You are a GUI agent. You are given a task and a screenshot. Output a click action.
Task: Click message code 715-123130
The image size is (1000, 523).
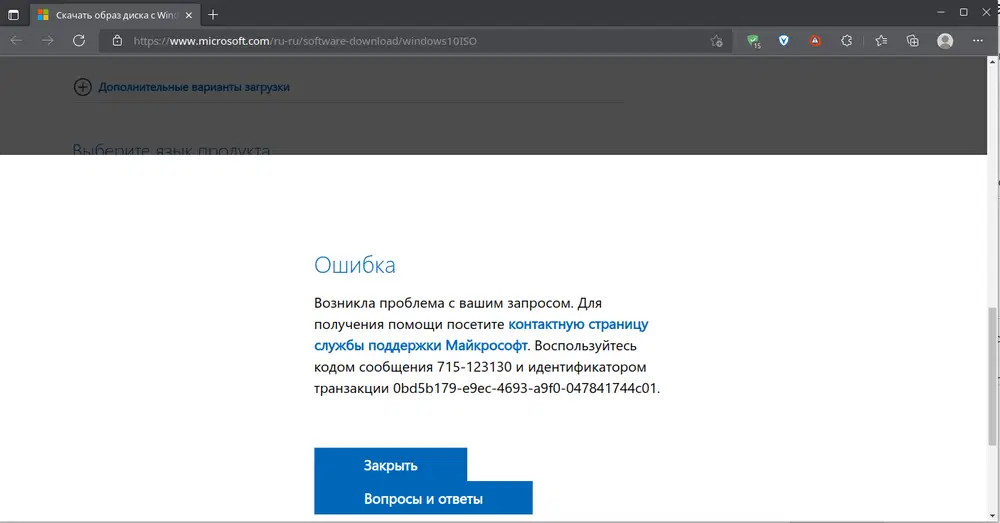point(474,367)
